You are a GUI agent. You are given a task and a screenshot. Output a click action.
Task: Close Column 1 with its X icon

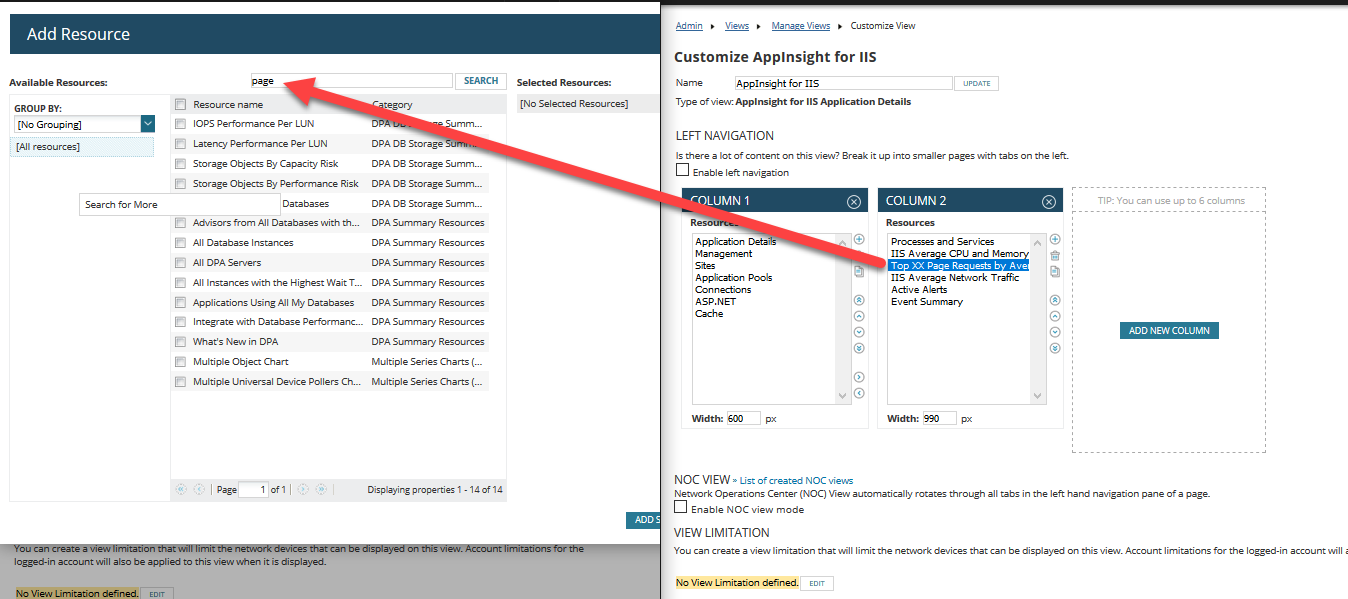853,201
